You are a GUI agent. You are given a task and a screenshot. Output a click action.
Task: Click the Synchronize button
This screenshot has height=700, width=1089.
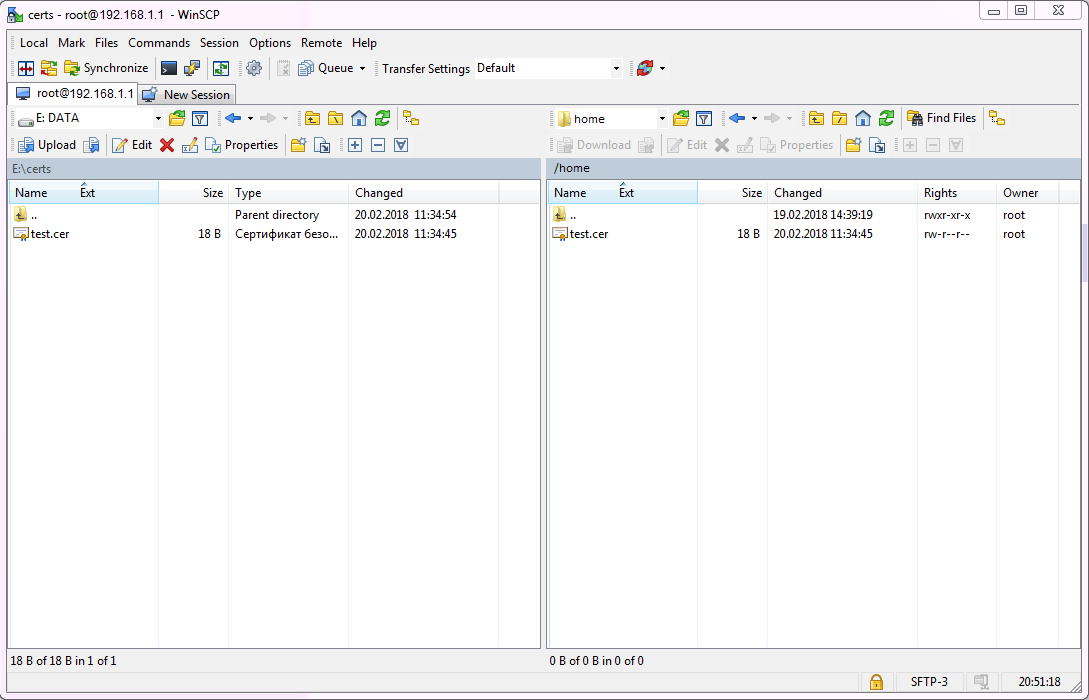[106, 68]
